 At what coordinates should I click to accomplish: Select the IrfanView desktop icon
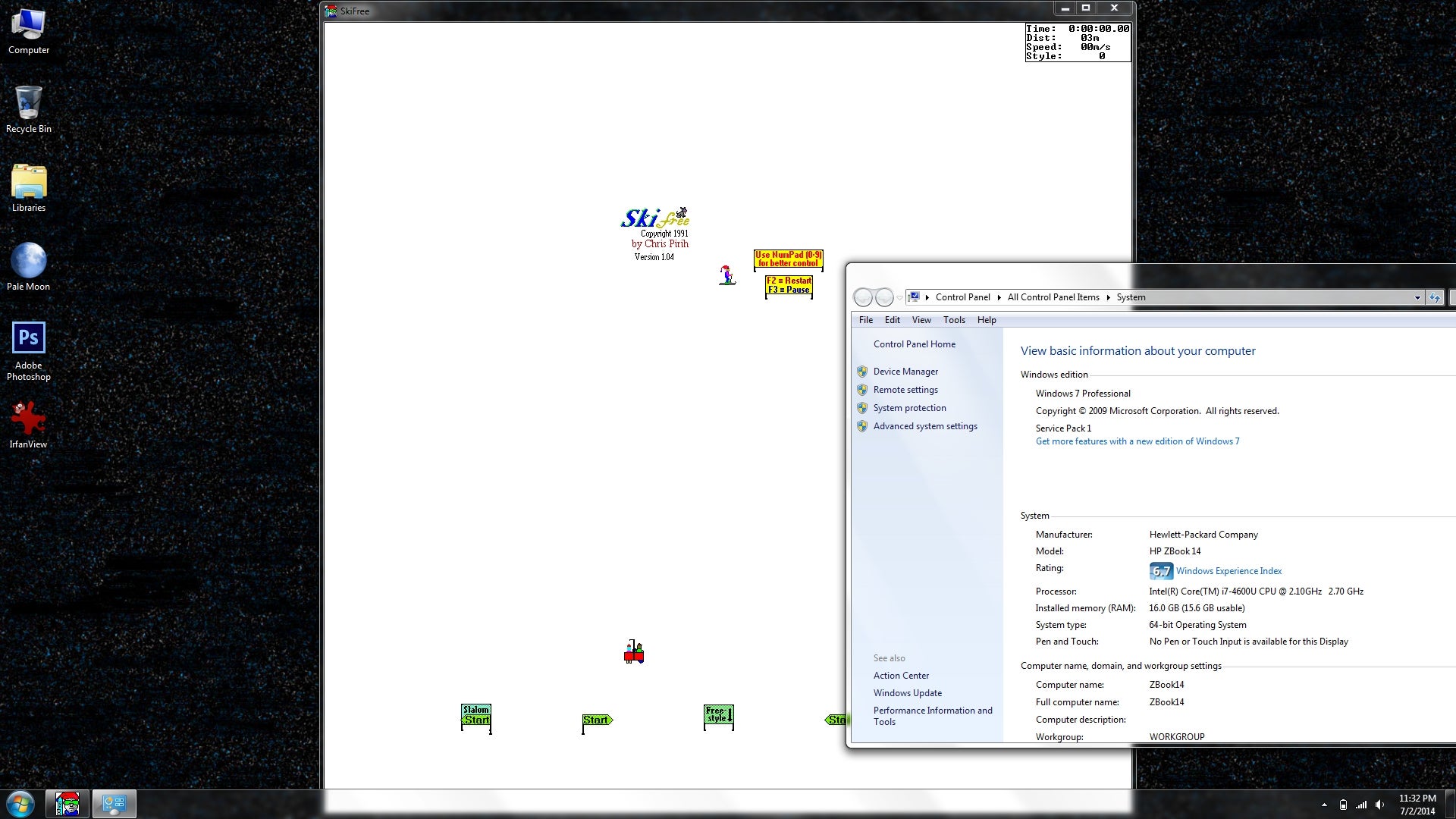[x=29, y=425]
